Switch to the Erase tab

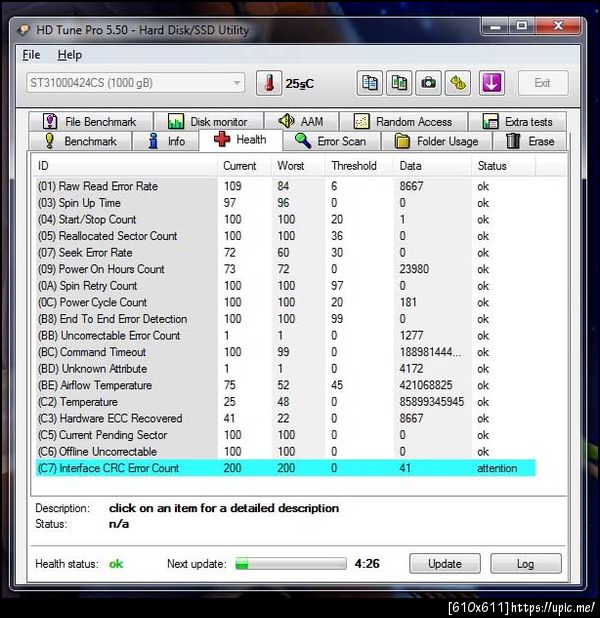pos(530,141)
